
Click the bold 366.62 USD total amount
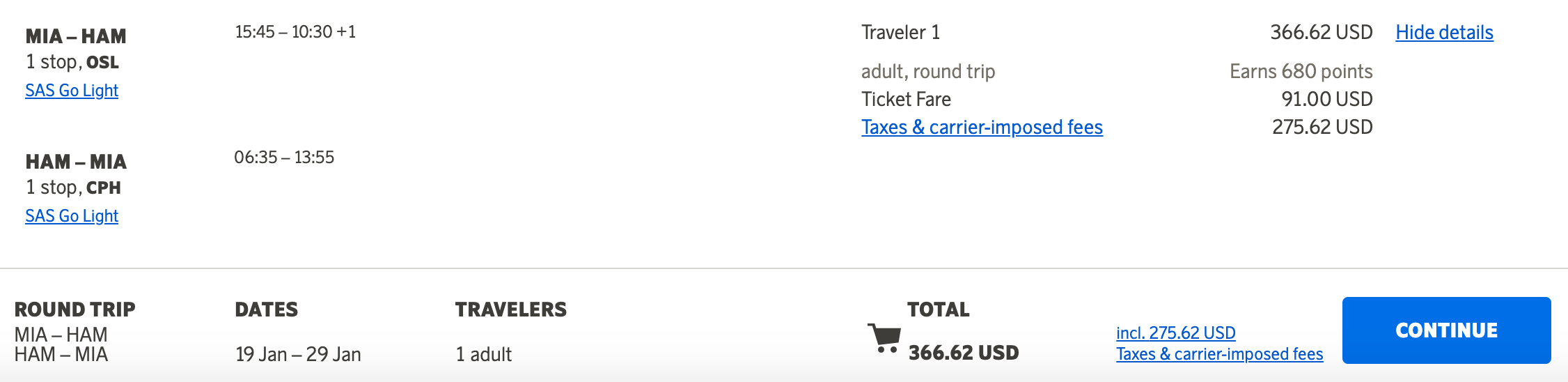(963, 353)
